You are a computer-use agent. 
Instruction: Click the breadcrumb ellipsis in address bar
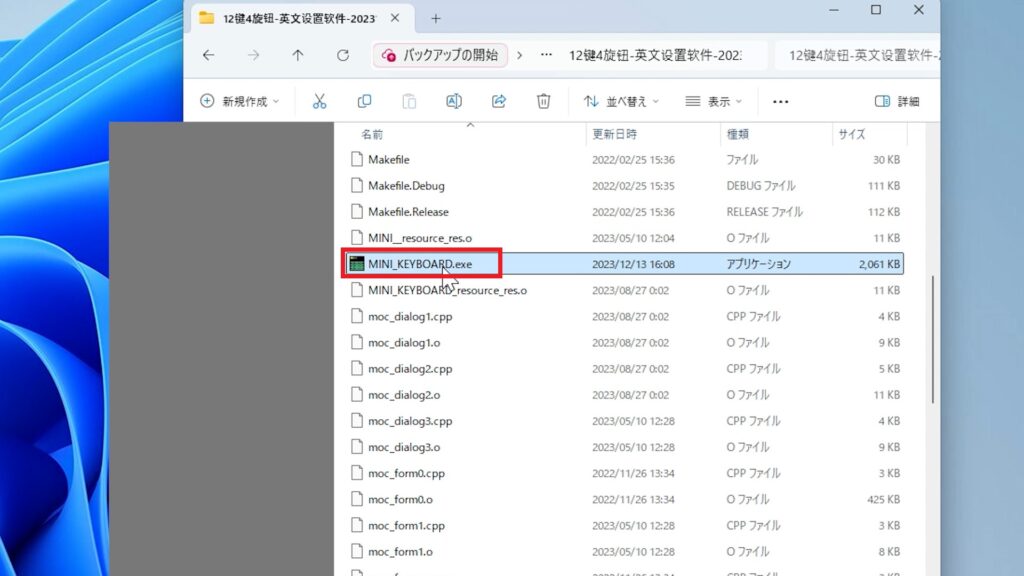click(547, 56)
